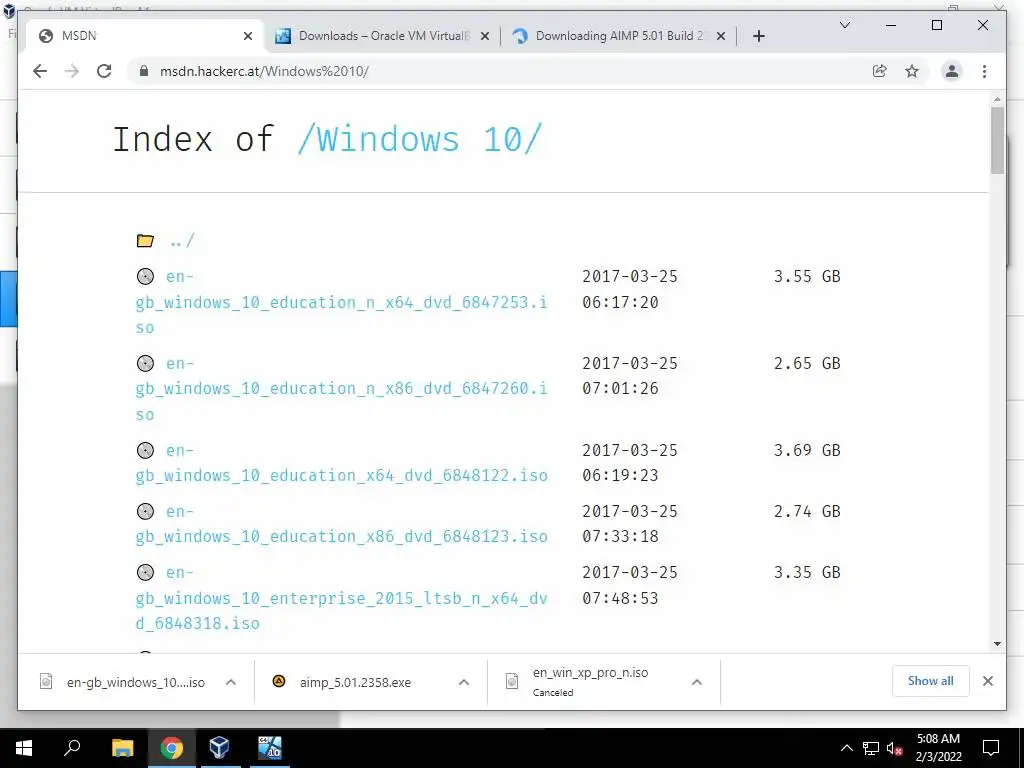Show hidden system tray icons
The height and width of the screenshot is (768, 1024).
pos(846,748)
